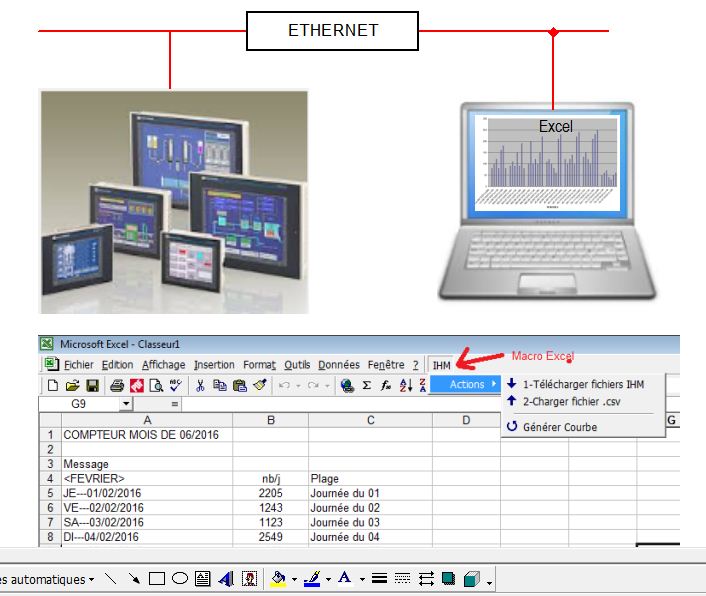Screen dimensions: 706x596
Task: Print using the printer icon
Action: pyautogui.click(x=117, y=385)
